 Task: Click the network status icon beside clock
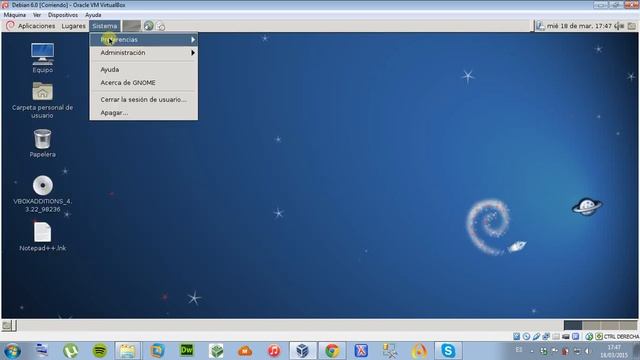pyautogui.click(x=540, y=26)
